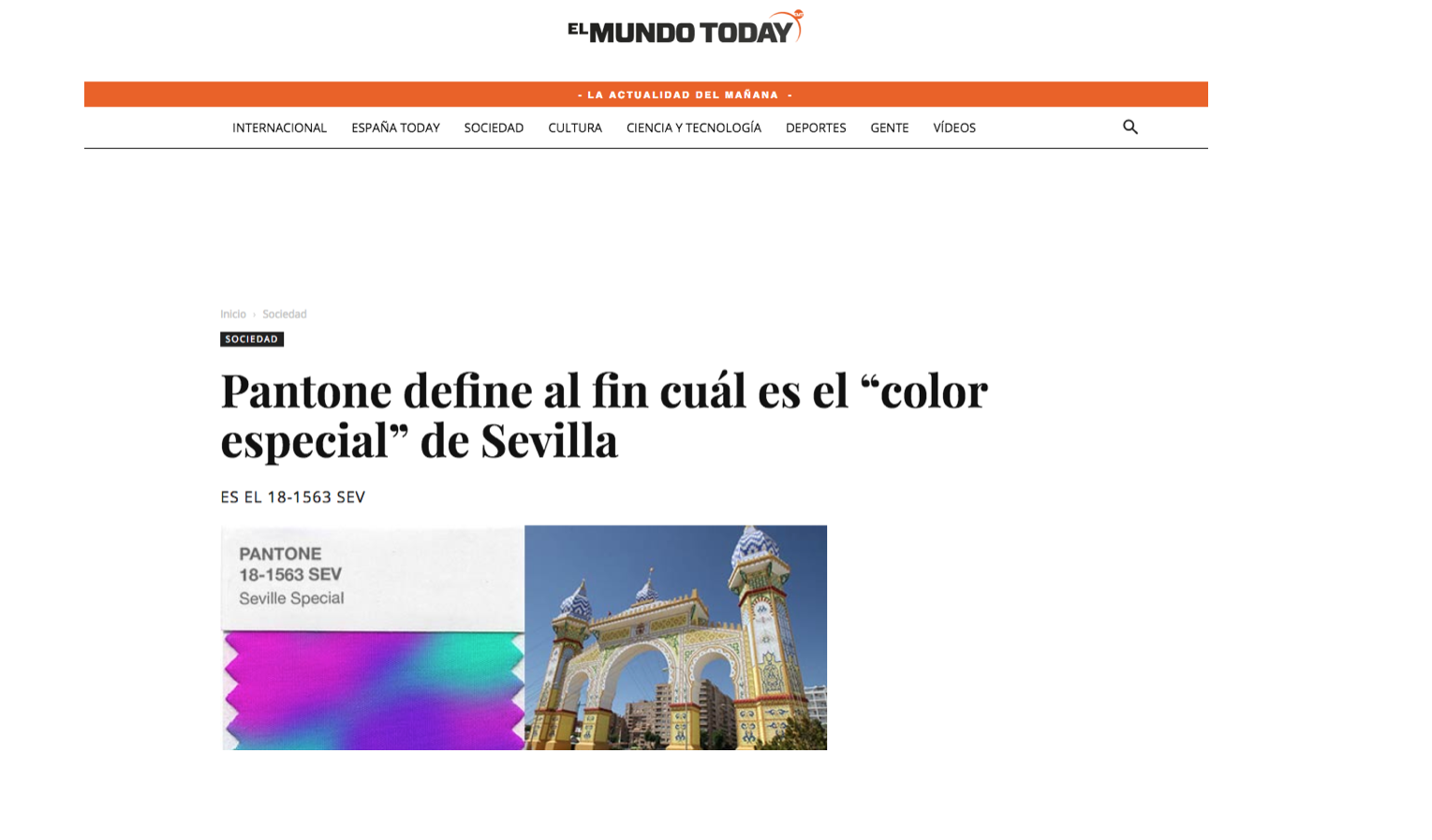Choose Gente from the navigation bar
The image size is (1432, 840).
pos(889,128)
